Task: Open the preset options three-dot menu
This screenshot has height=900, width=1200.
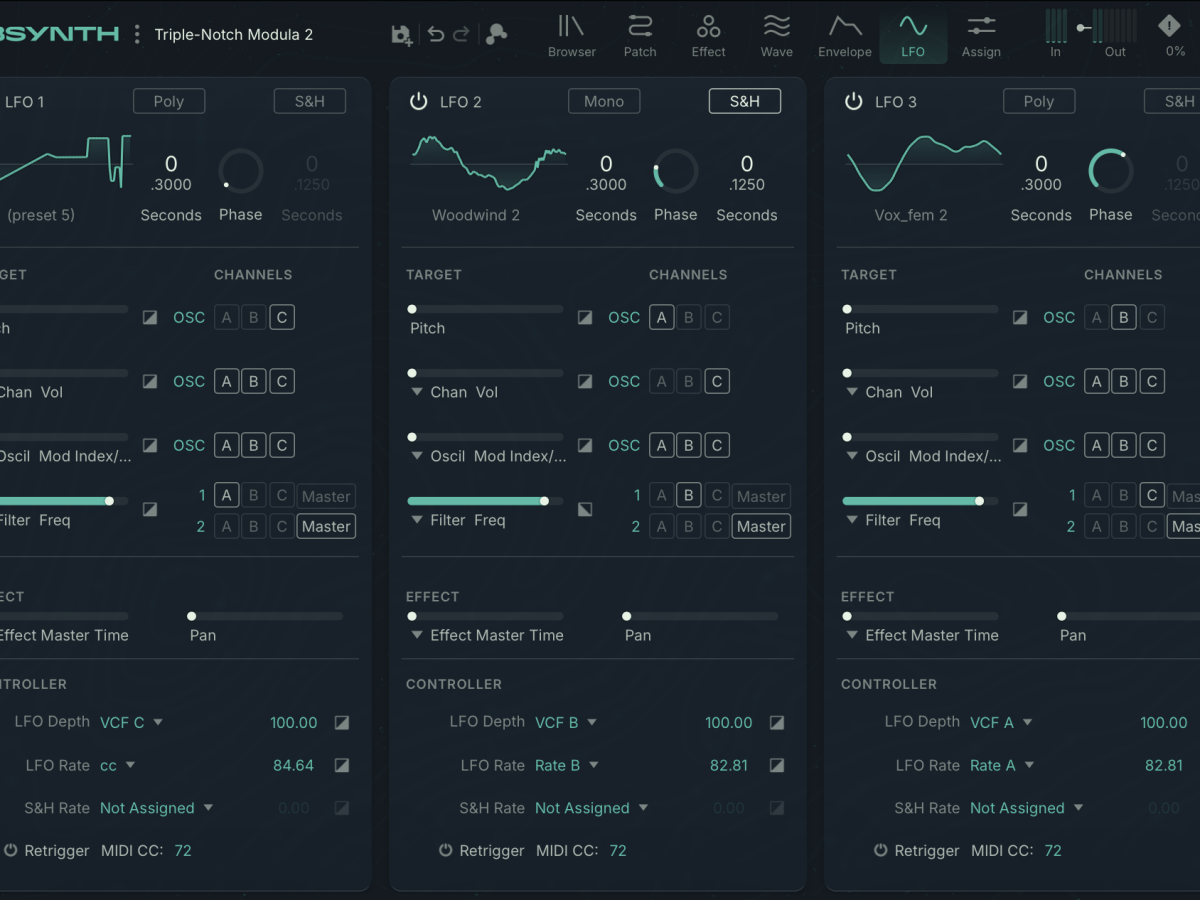Action: tap(137, 34)
